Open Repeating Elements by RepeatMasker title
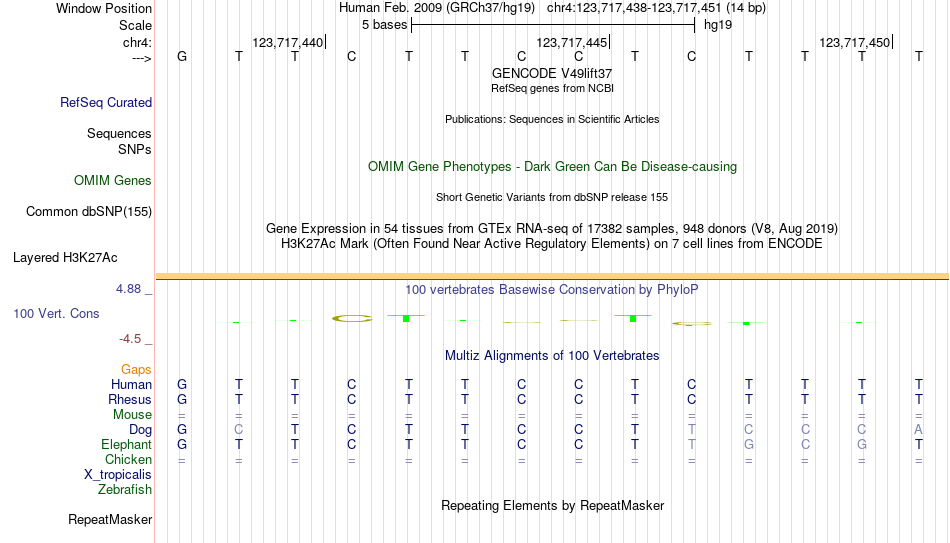 coord(552,505)
